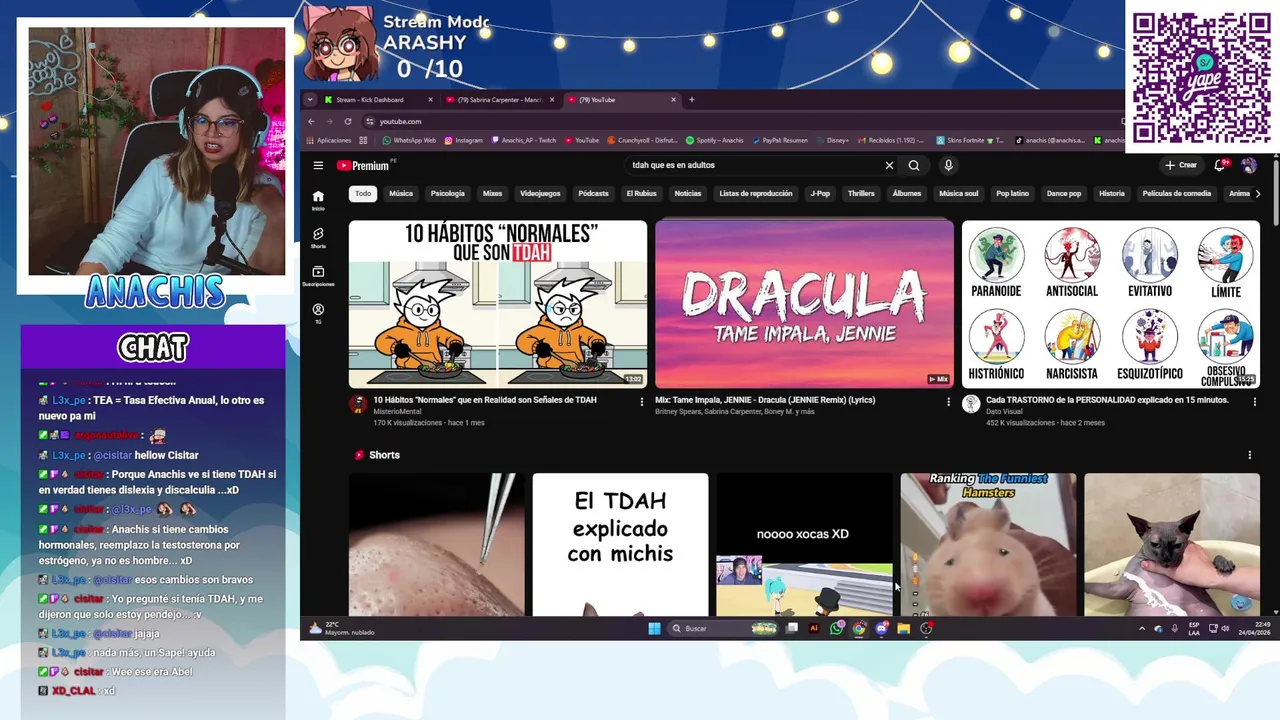This screenshot has width=1280, height=720.
Task: Open the Tú profile sidebar icon
Action: [318, 314]
